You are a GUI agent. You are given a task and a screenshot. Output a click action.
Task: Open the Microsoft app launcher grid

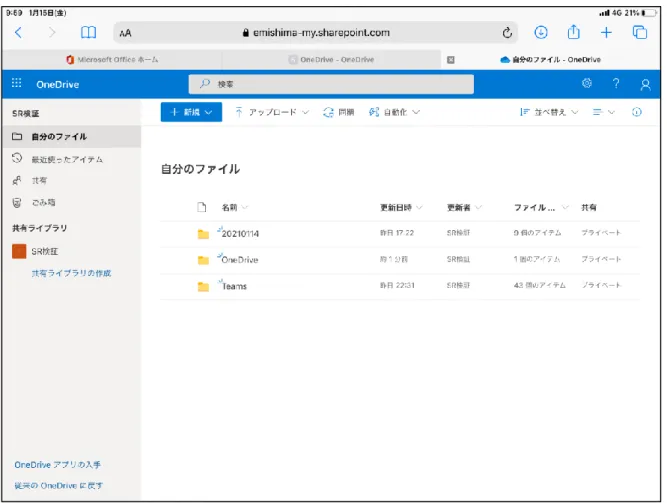[17, 83]
